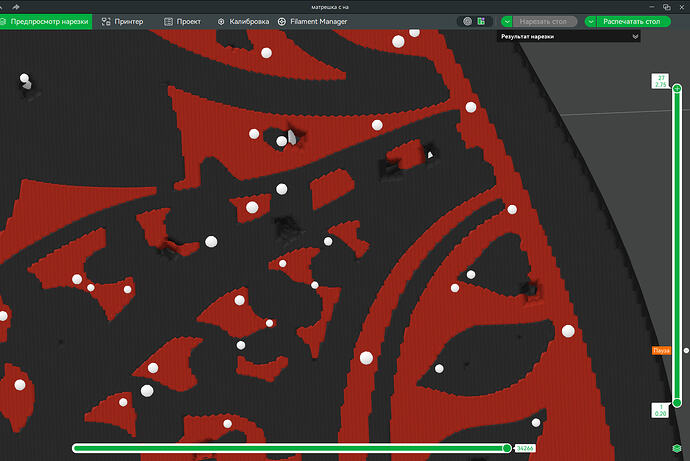Click the move count value 34266
Screen dimensions: 690x461
click(525, 448)
